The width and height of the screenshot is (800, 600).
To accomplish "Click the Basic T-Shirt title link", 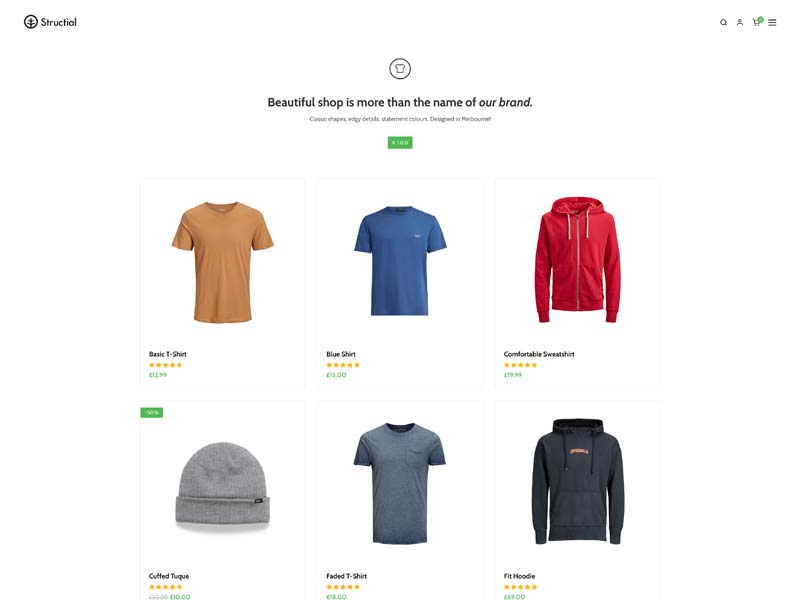I will pyautogui.click(x=167, y=354).
